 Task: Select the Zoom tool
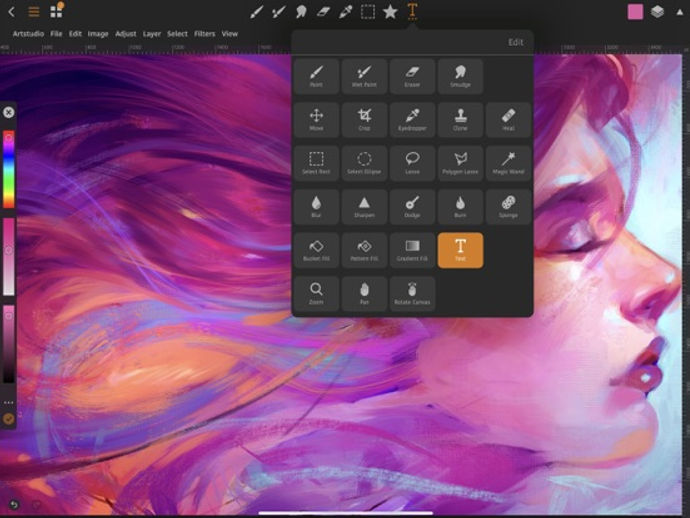coord(316,294)
